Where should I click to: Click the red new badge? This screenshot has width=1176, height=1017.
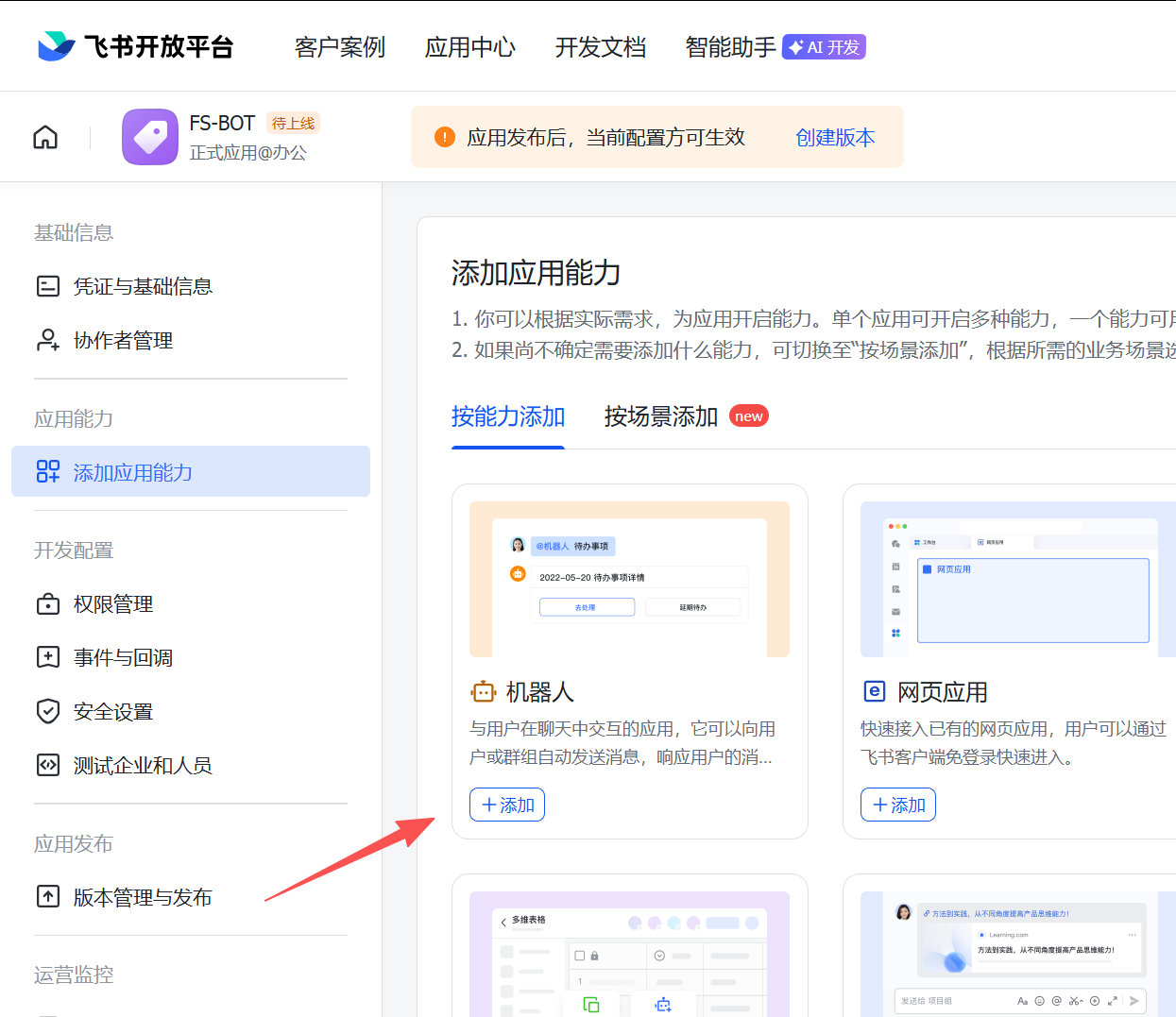(x=749, y=416)
